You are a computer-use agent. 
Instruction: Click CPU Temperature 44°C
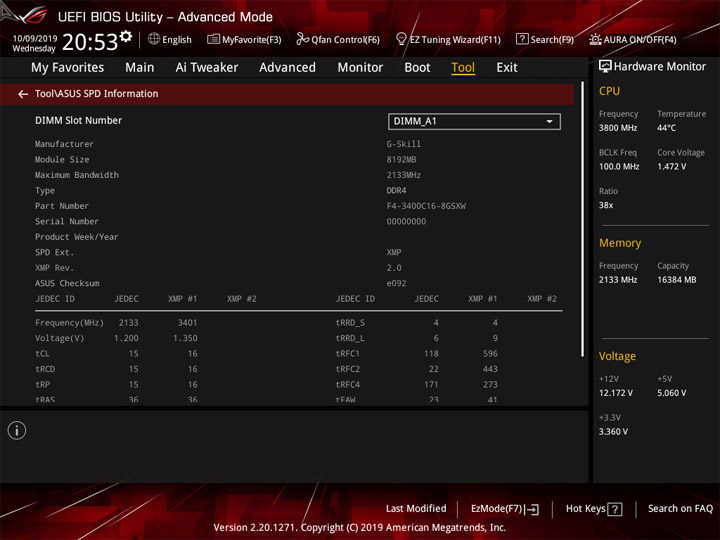pos(666,128)
